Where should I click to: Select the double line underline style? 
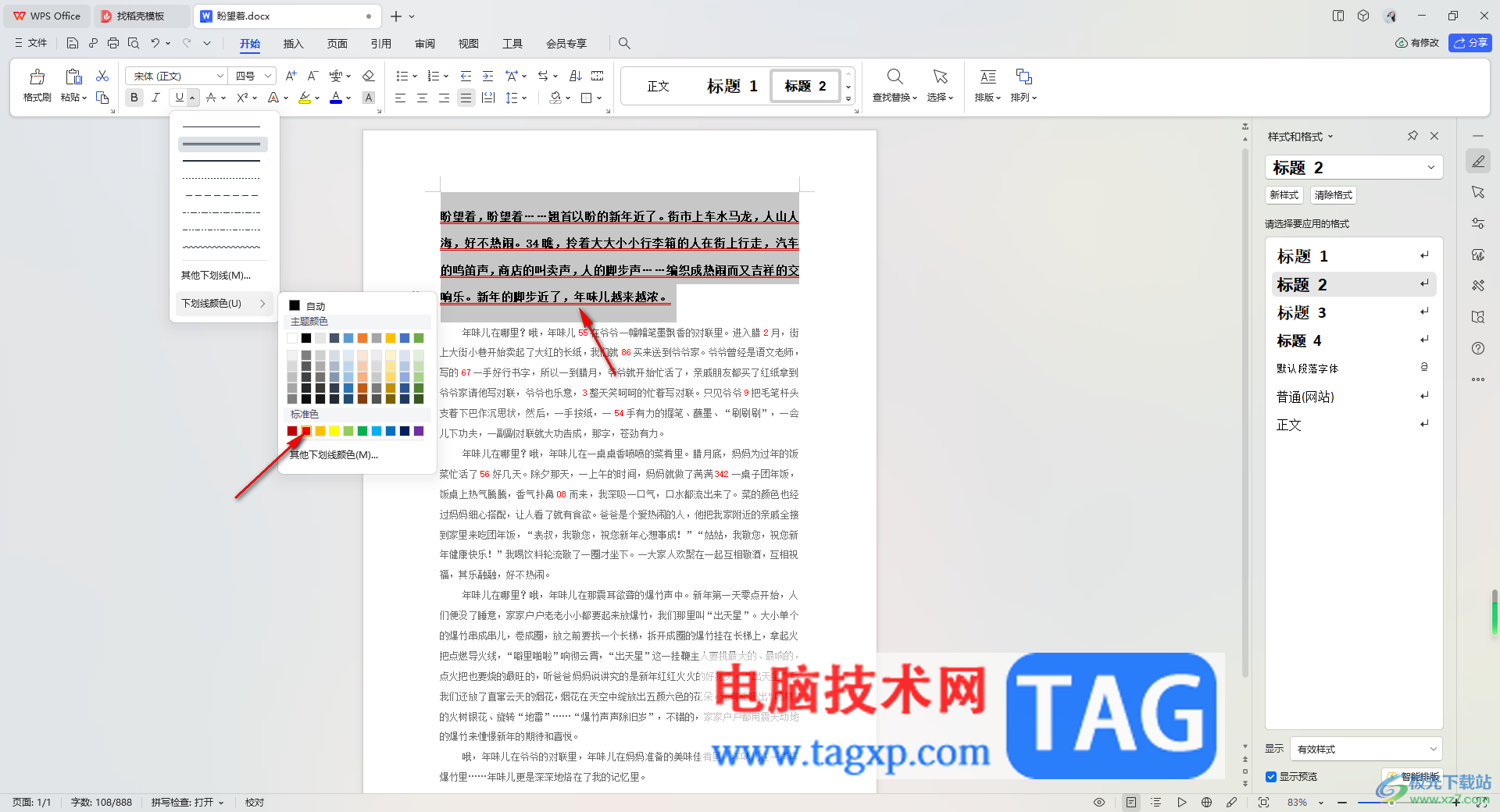(x=223, y=144)
